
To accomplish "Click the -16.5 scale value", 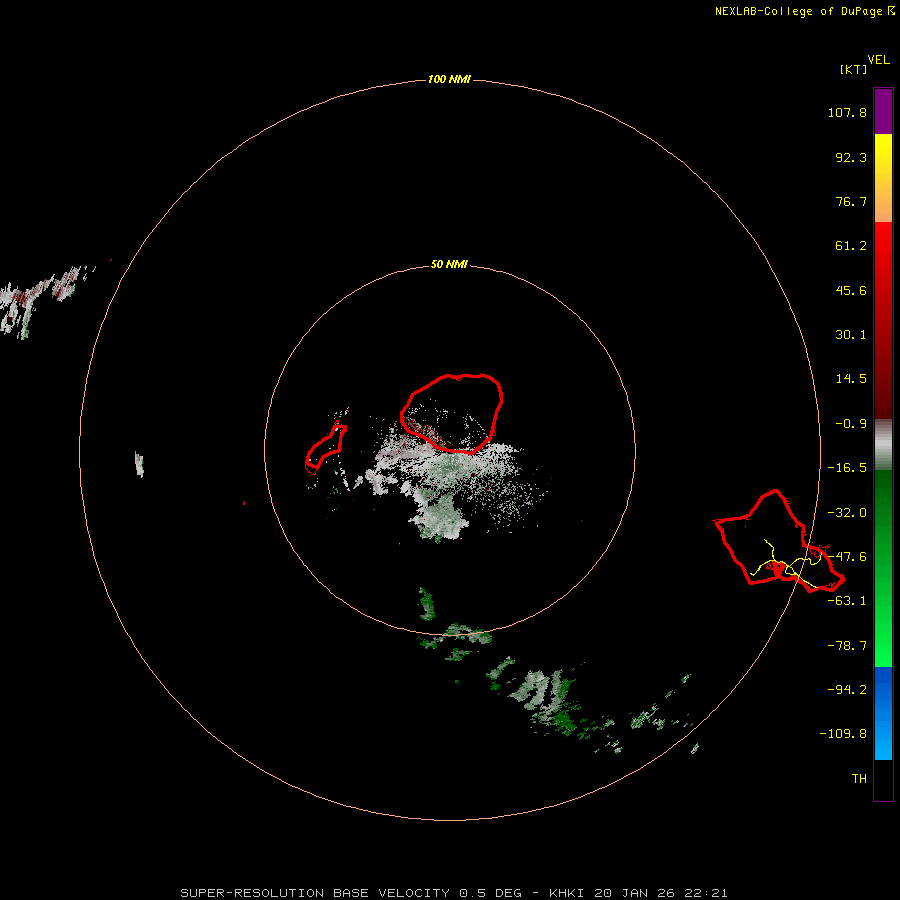I will 847,468.
